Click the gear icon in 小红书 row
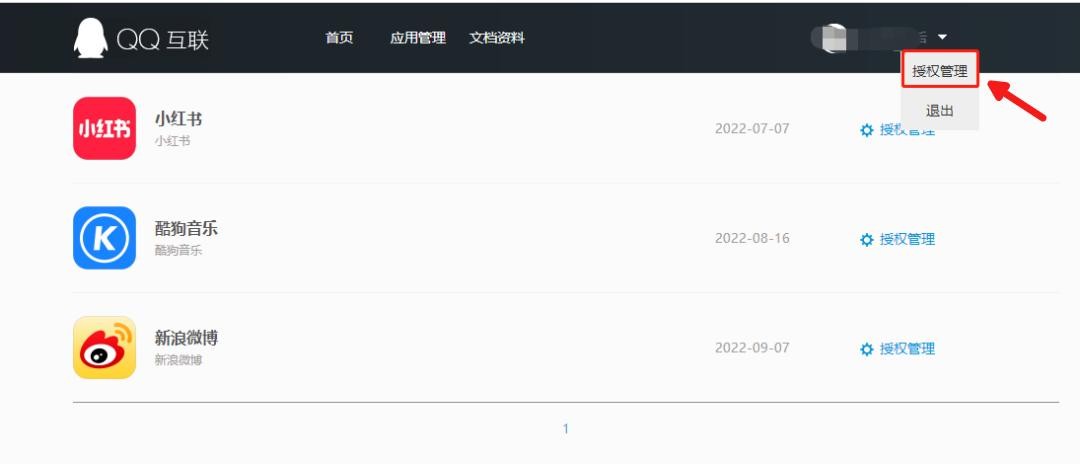This screenshot has height=464, width=1080. (866, 130)
